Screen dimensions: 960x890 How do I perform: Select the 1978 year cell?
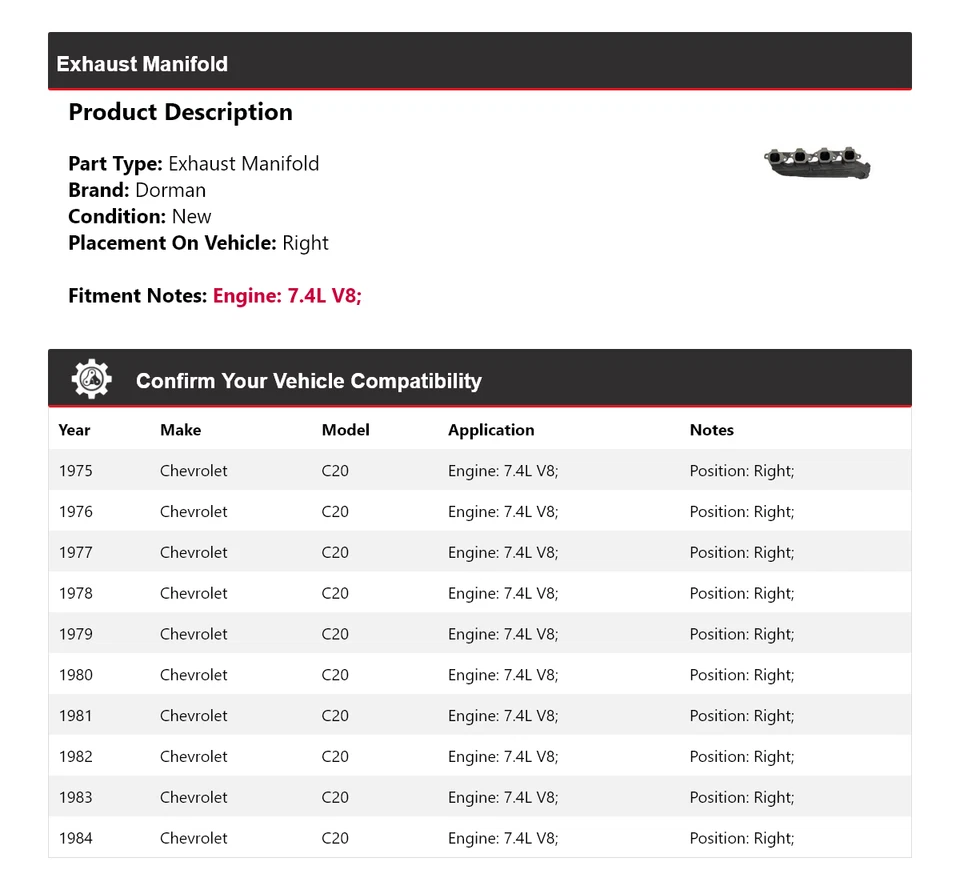(x=75, y=593)
